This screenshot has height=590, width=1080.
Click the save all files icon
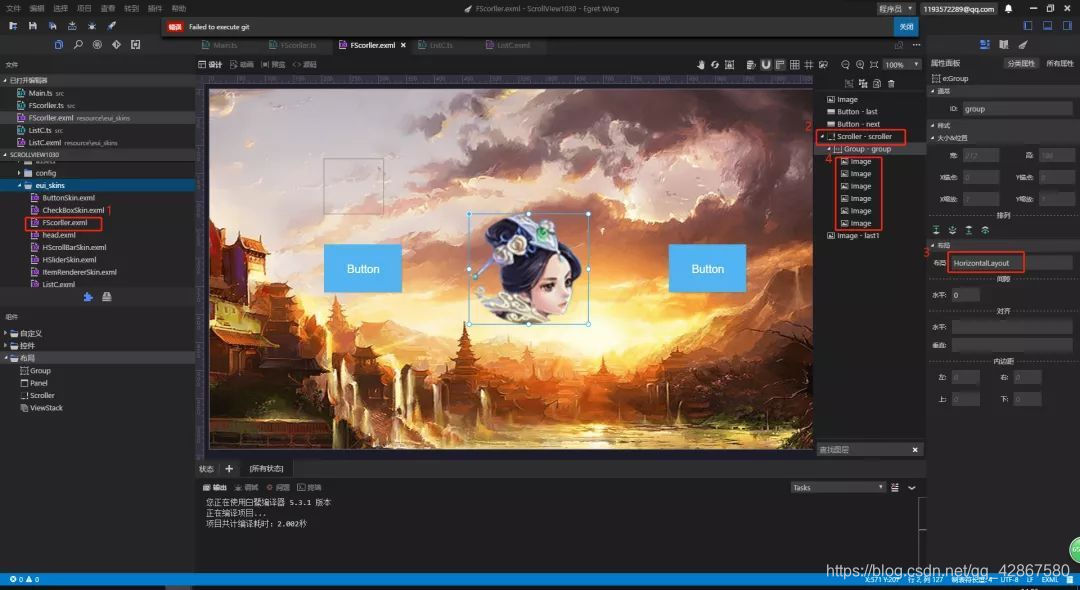pyautogui.click(x=52, y=26)
